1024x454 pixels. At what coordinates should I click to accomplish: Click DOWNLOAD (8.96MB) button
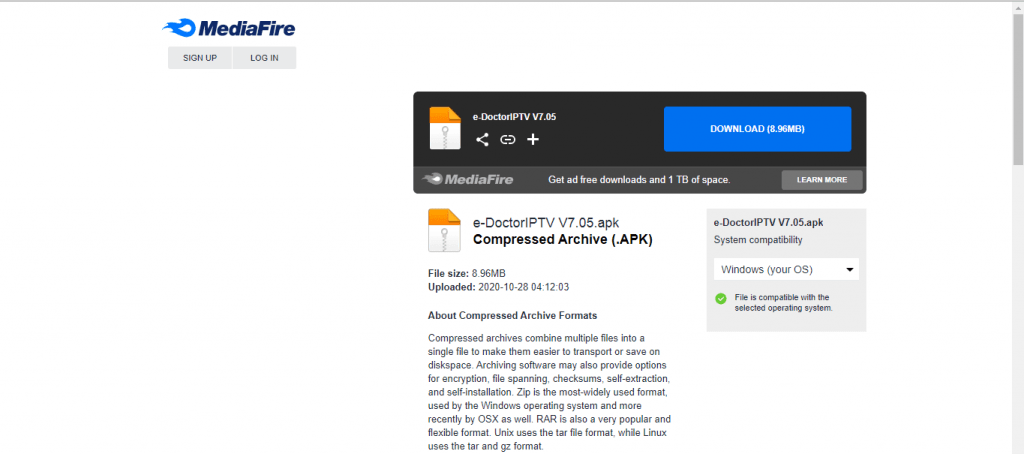pos(758,129)
